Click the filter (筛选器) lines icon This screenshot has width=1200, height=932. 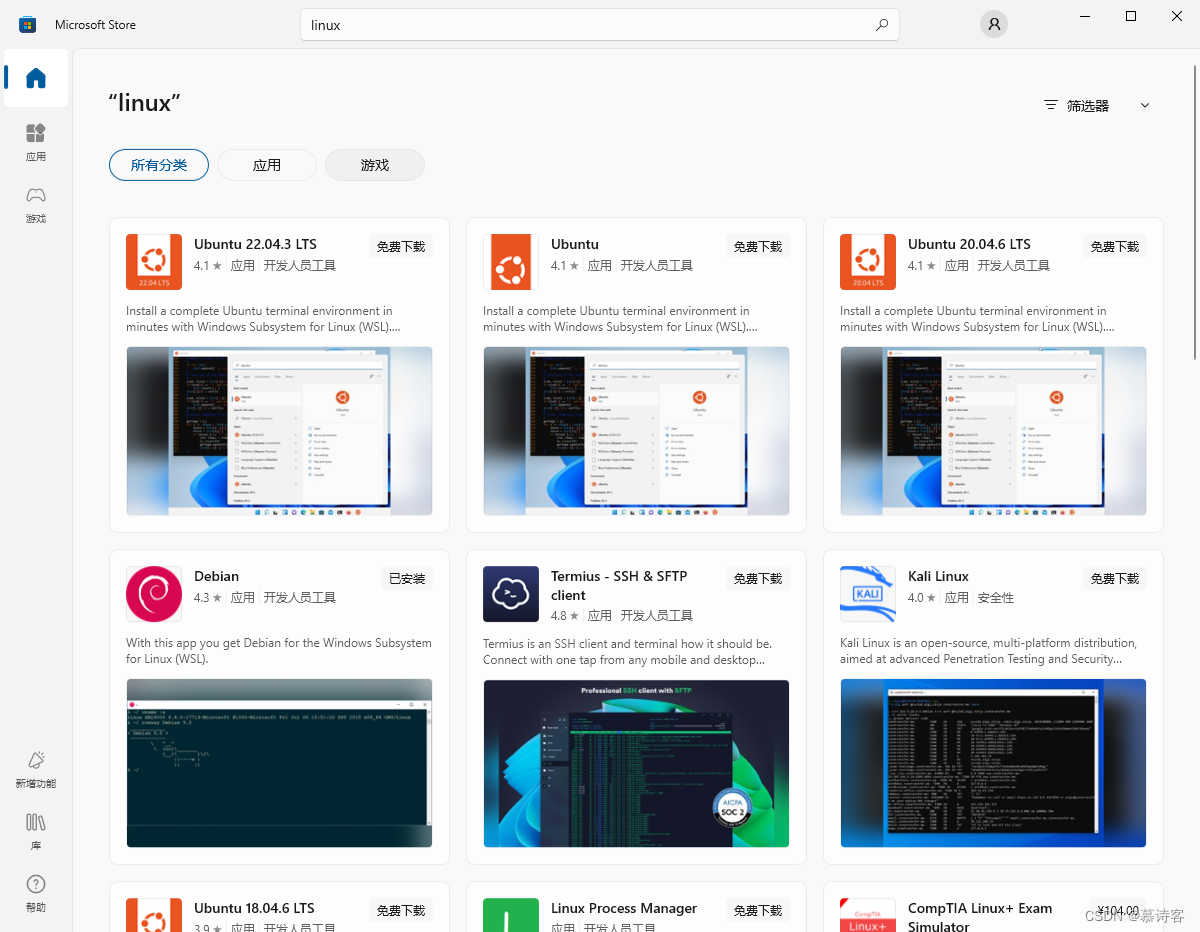1050,105
